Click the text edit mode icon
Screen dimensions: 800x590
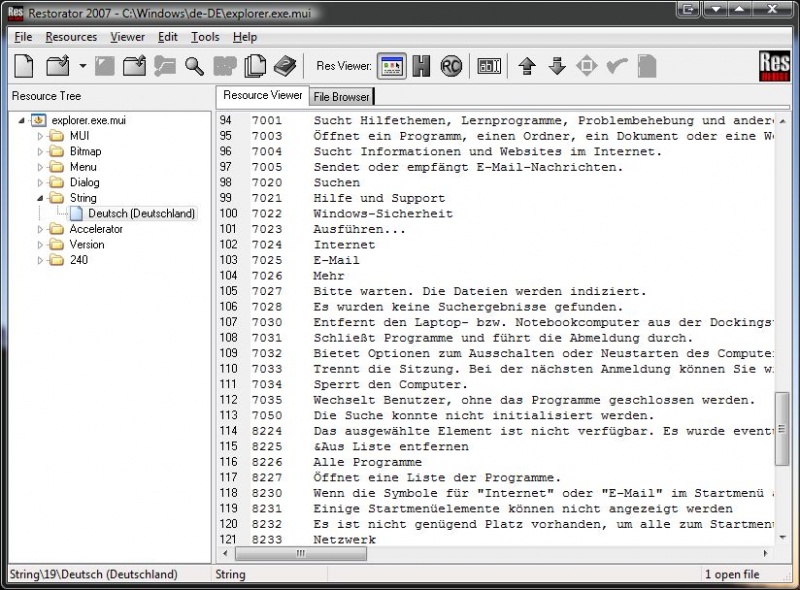pos(489,66)
